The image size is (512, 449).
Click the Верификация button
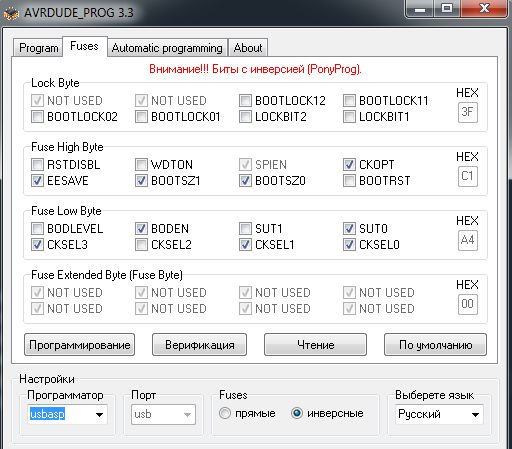click(200, 345)
